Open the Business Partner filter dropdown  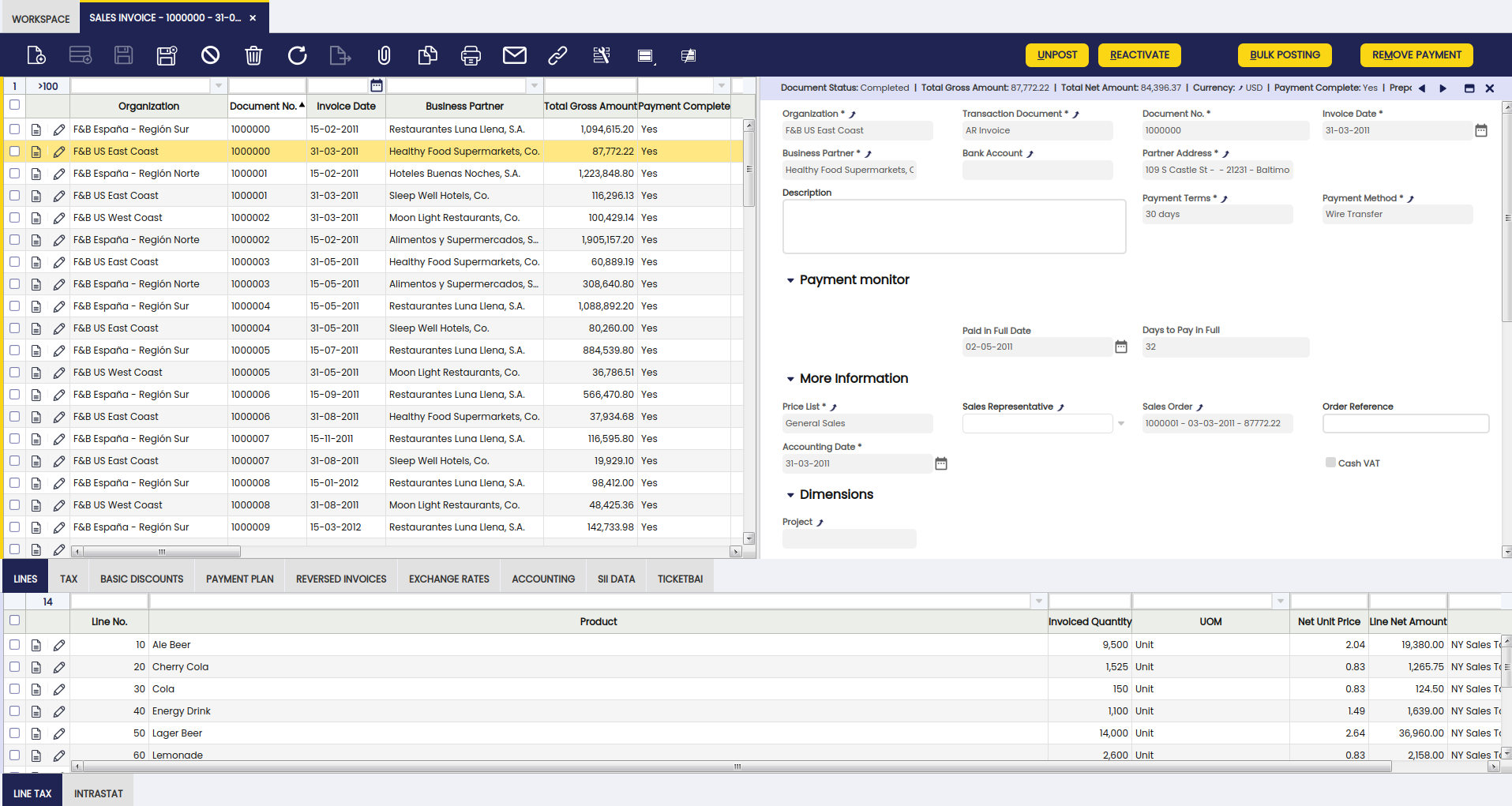pyautogui.click(x=535, y=85)
